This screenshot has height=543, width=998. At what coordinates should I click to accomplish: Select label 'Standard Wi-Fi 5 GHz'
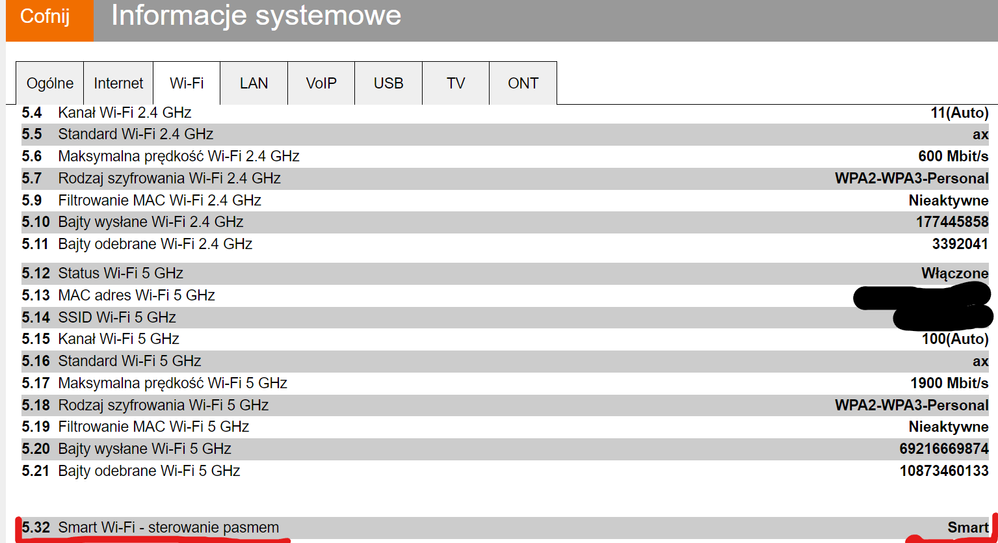click(x=129, y=361)
